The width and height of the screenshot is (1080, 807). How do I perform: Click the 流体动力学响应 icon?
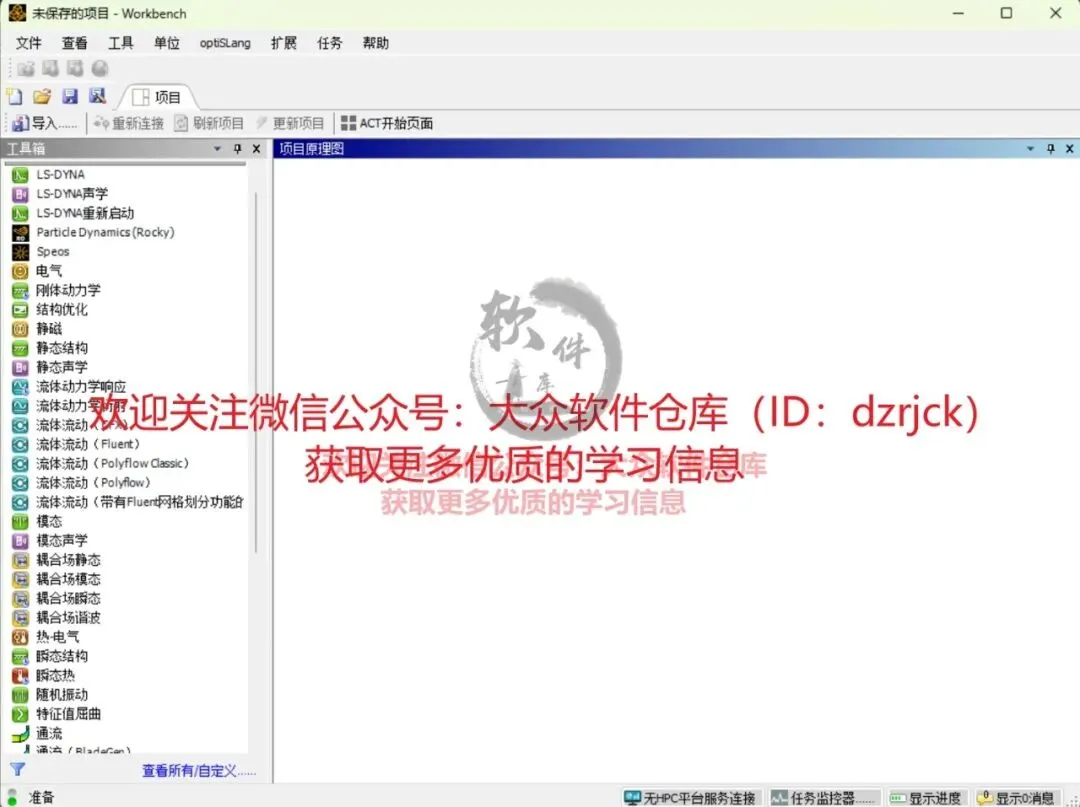click(20, 387)
